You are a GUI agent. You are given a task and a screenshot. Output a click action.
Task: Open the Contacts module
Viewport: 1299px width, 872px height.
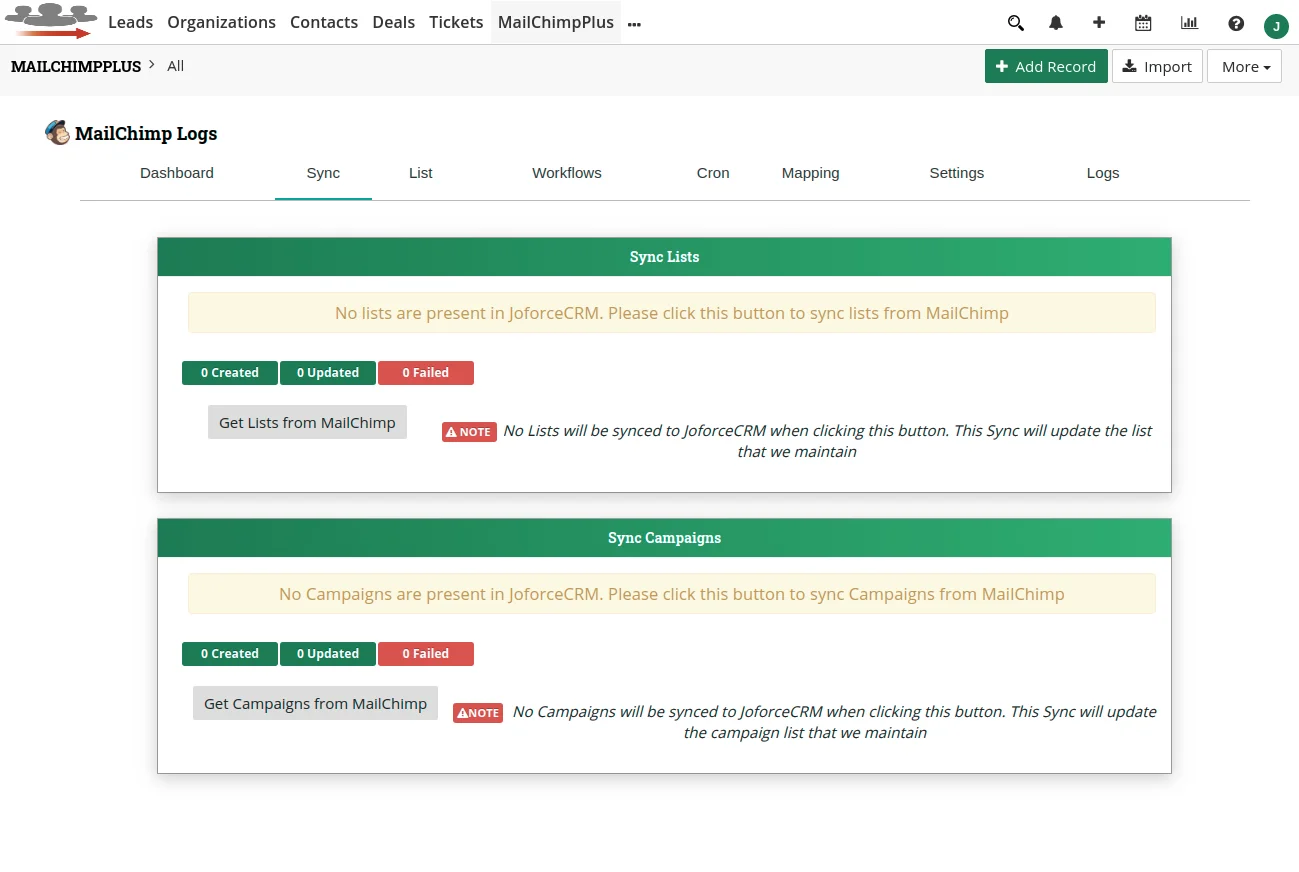324,21
